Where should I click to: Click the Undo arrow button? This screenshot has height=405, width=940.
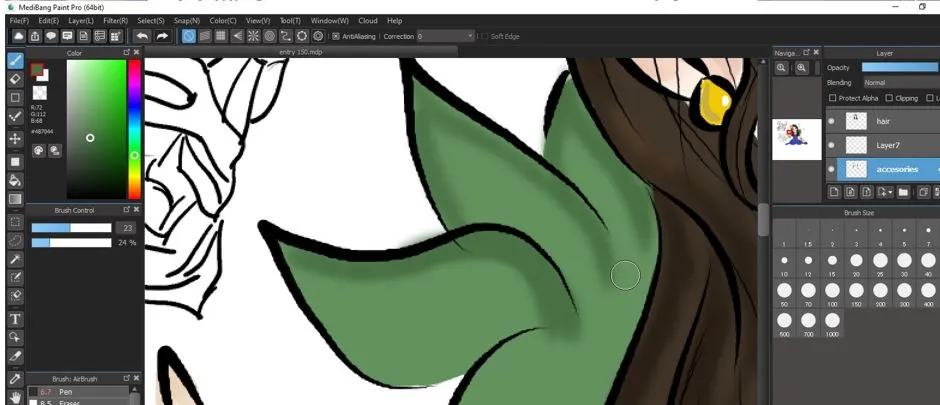[142, 36]
